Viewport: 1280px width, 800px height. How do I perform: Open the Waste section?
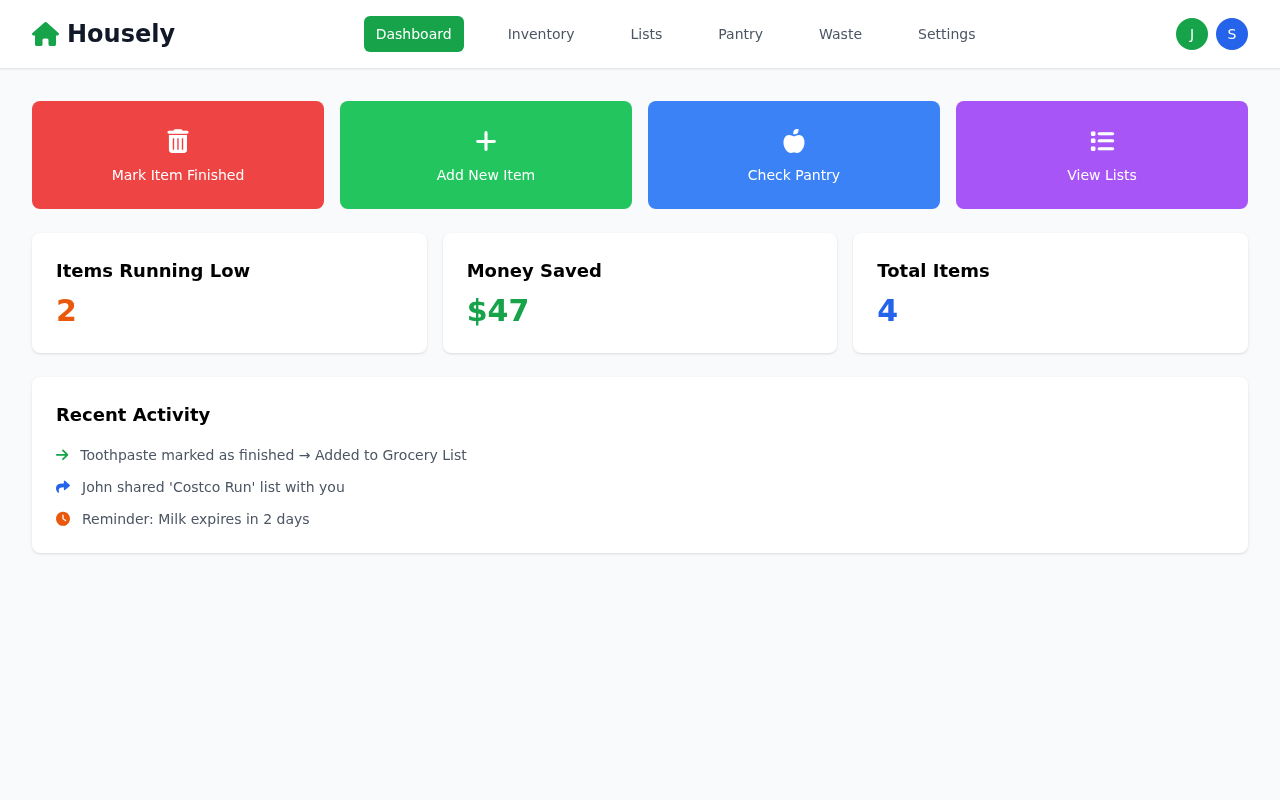coord(841,34)
